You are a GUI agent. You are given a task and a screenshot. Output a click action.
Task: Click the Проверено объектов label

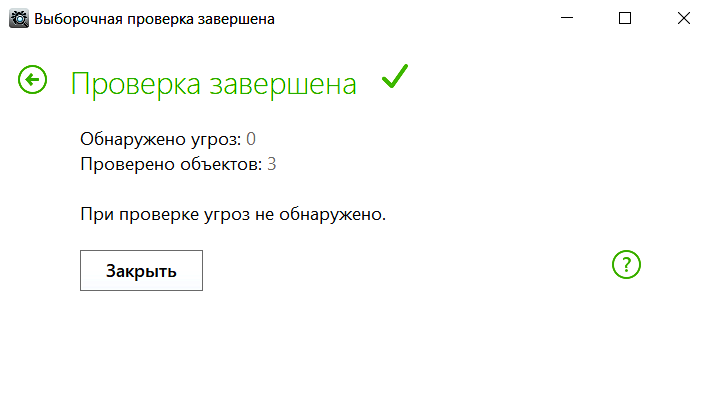[x=171, y=163]
